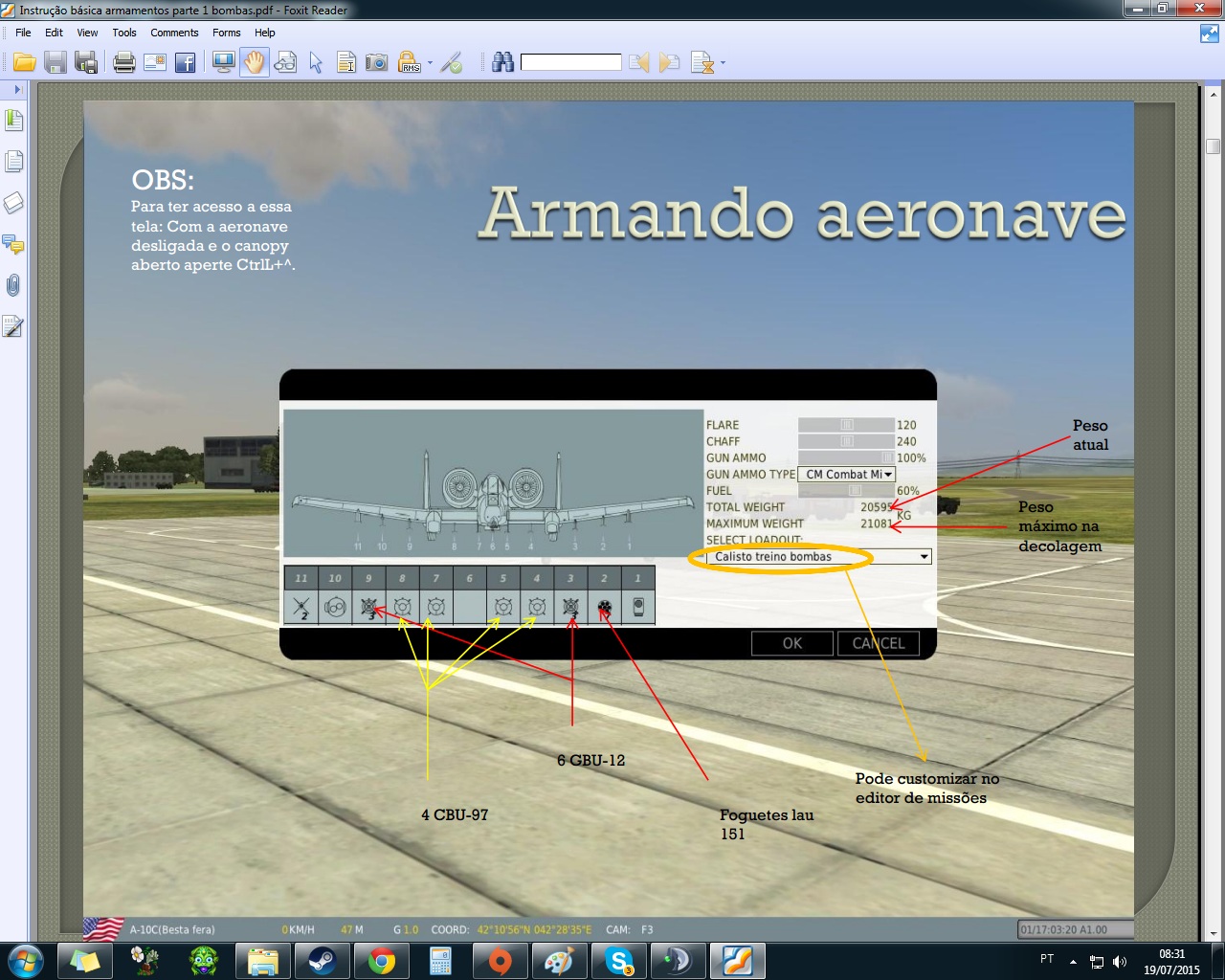Open the Signatures panel in sidebar
The height and width of the screenshot is (980, 1225).
[13, 327]
